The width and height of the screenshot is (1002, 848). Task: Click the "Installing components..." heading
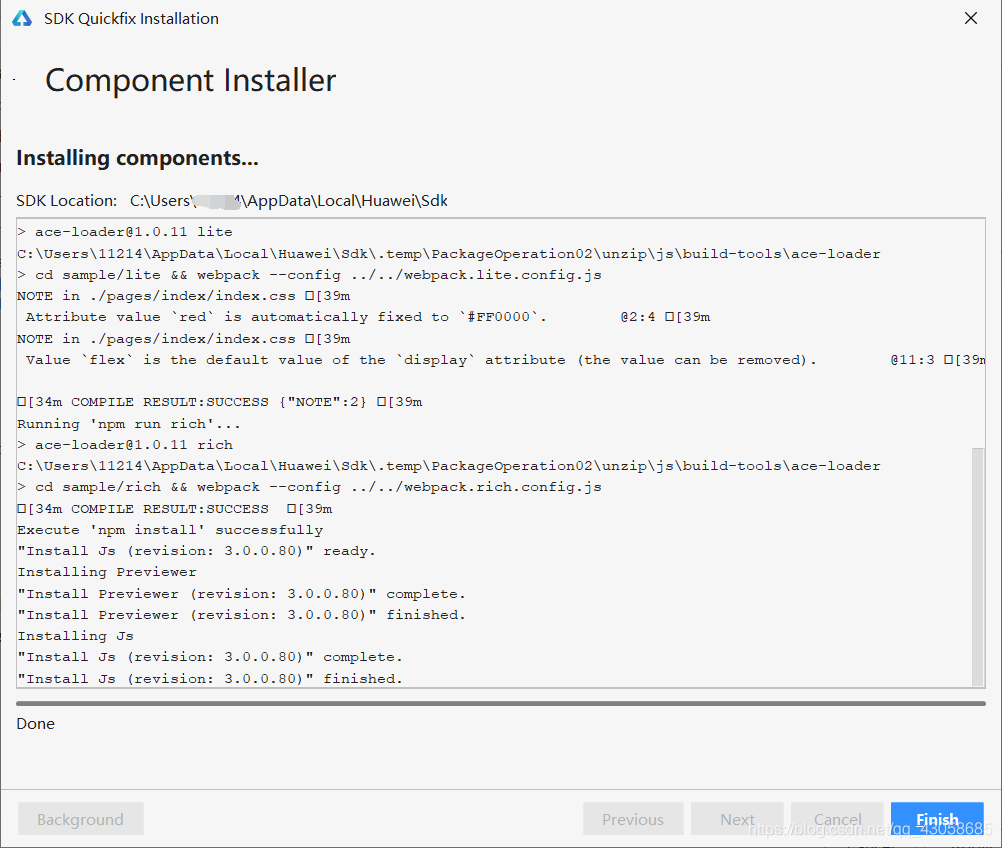[x=137, y=158]
